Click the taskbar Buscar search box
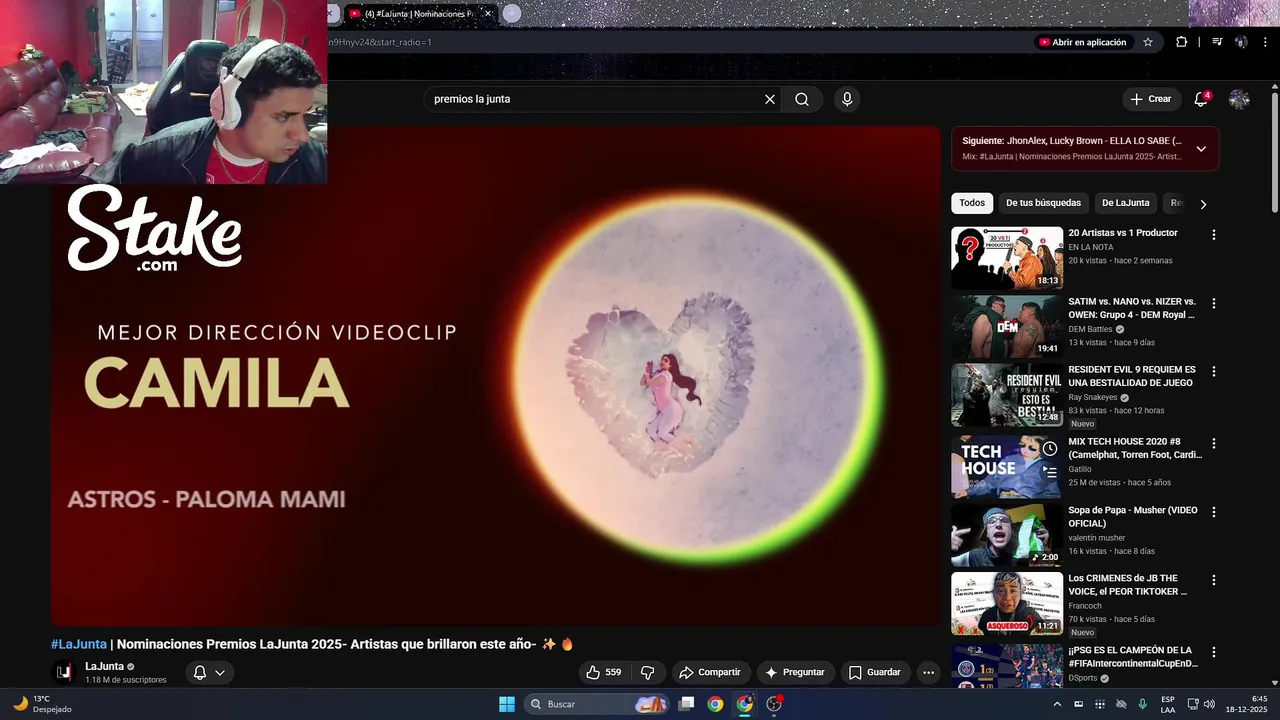The height and width of the screenshot is (720, 1280). tap(596, 704)
